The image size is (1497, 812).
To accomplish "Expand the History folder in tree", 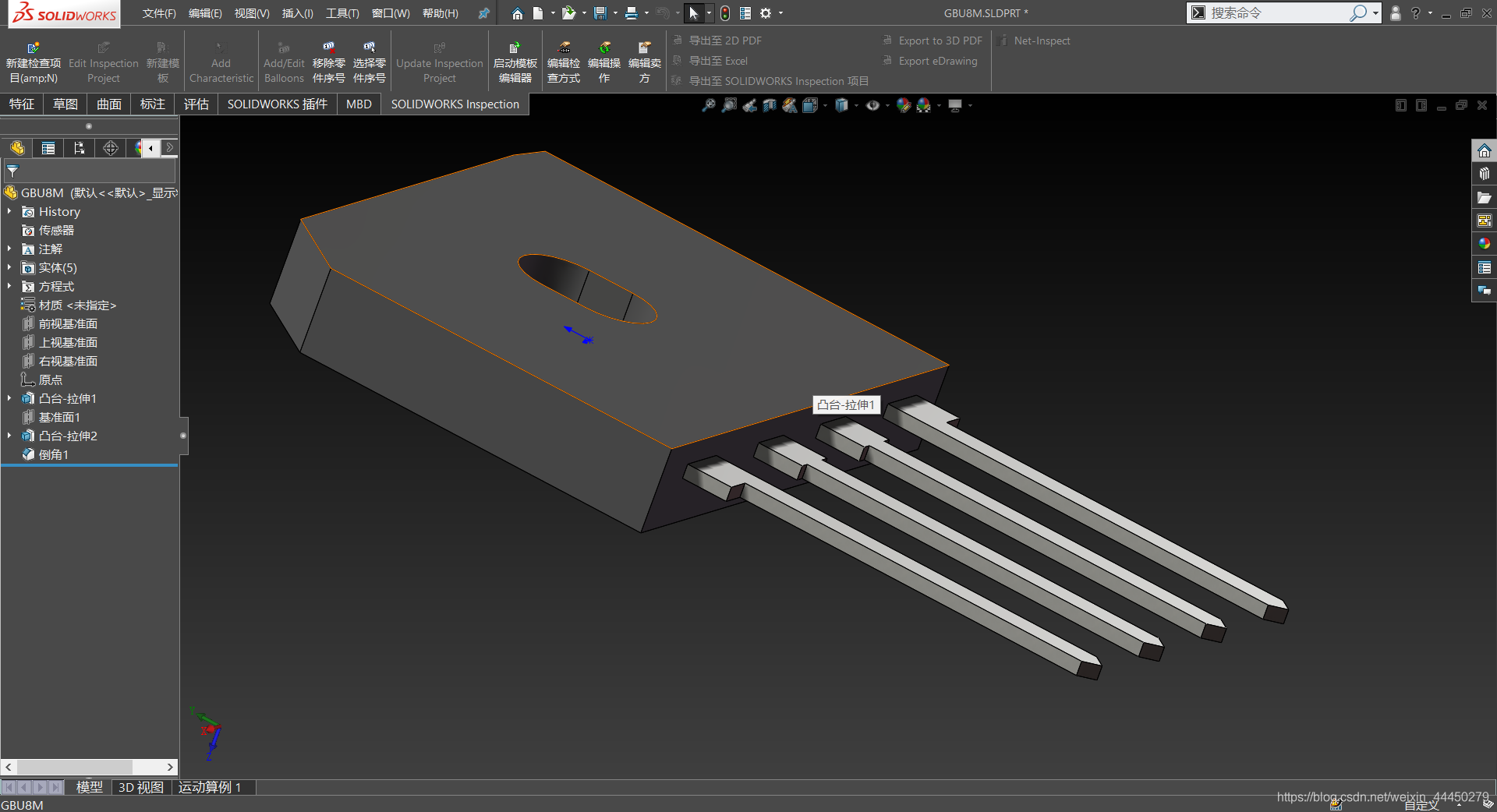I will click(9, 211).
